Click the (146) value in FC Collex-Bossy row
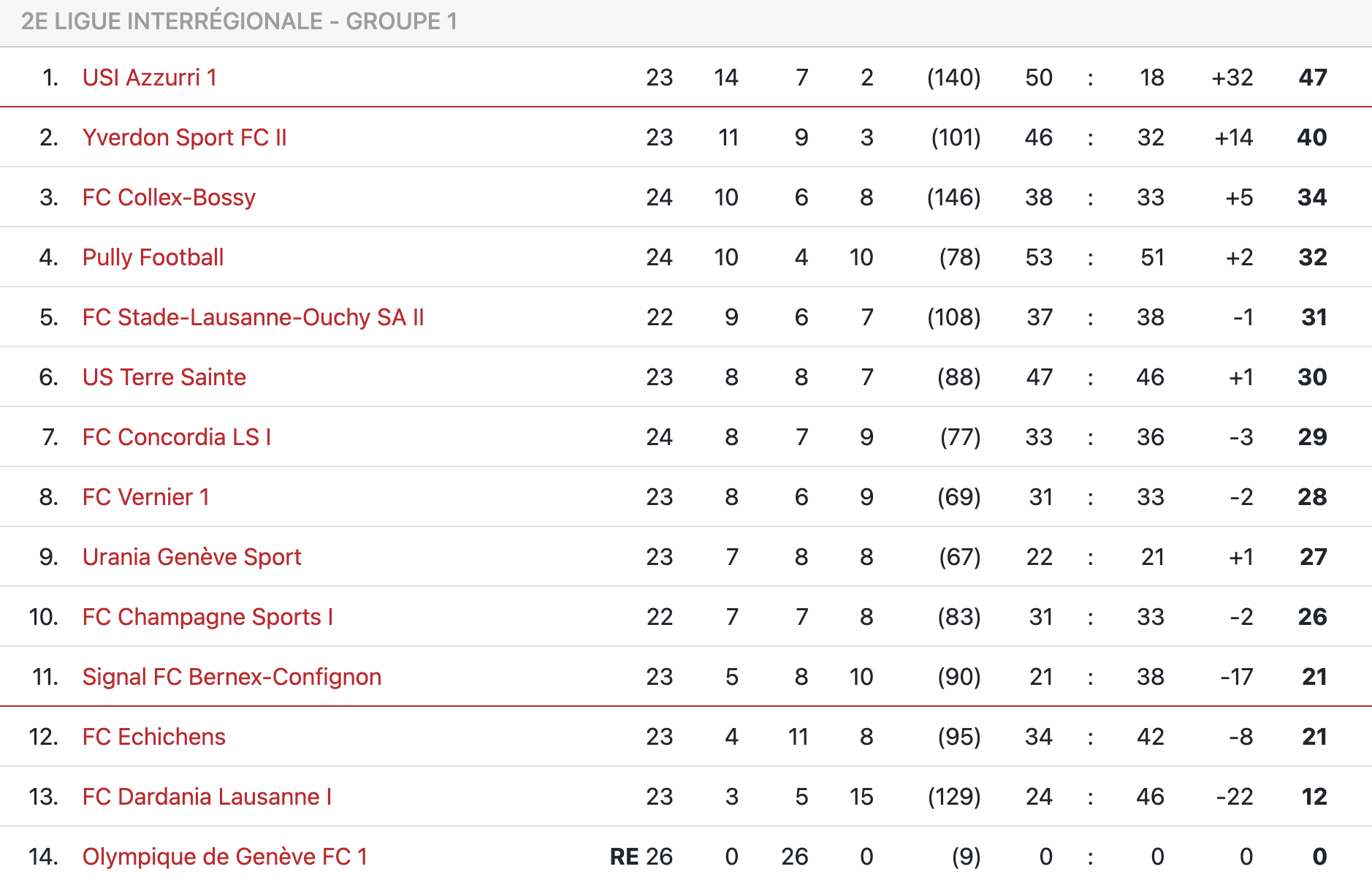The image size is (1372, 880). (x=954, y=197)
